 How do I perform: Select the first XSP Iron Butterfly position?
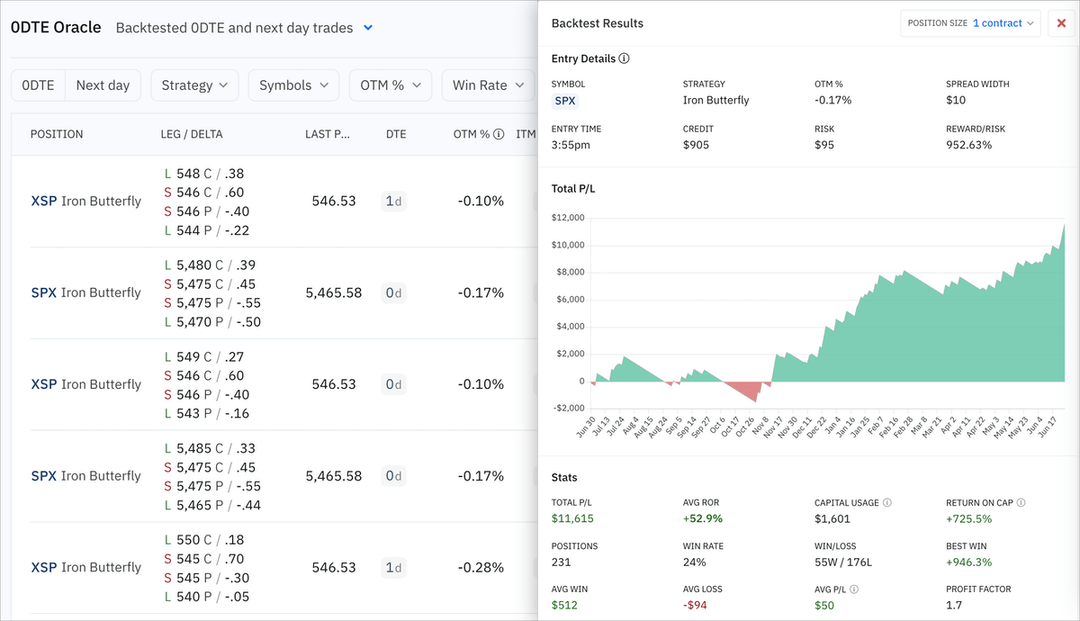85,201
